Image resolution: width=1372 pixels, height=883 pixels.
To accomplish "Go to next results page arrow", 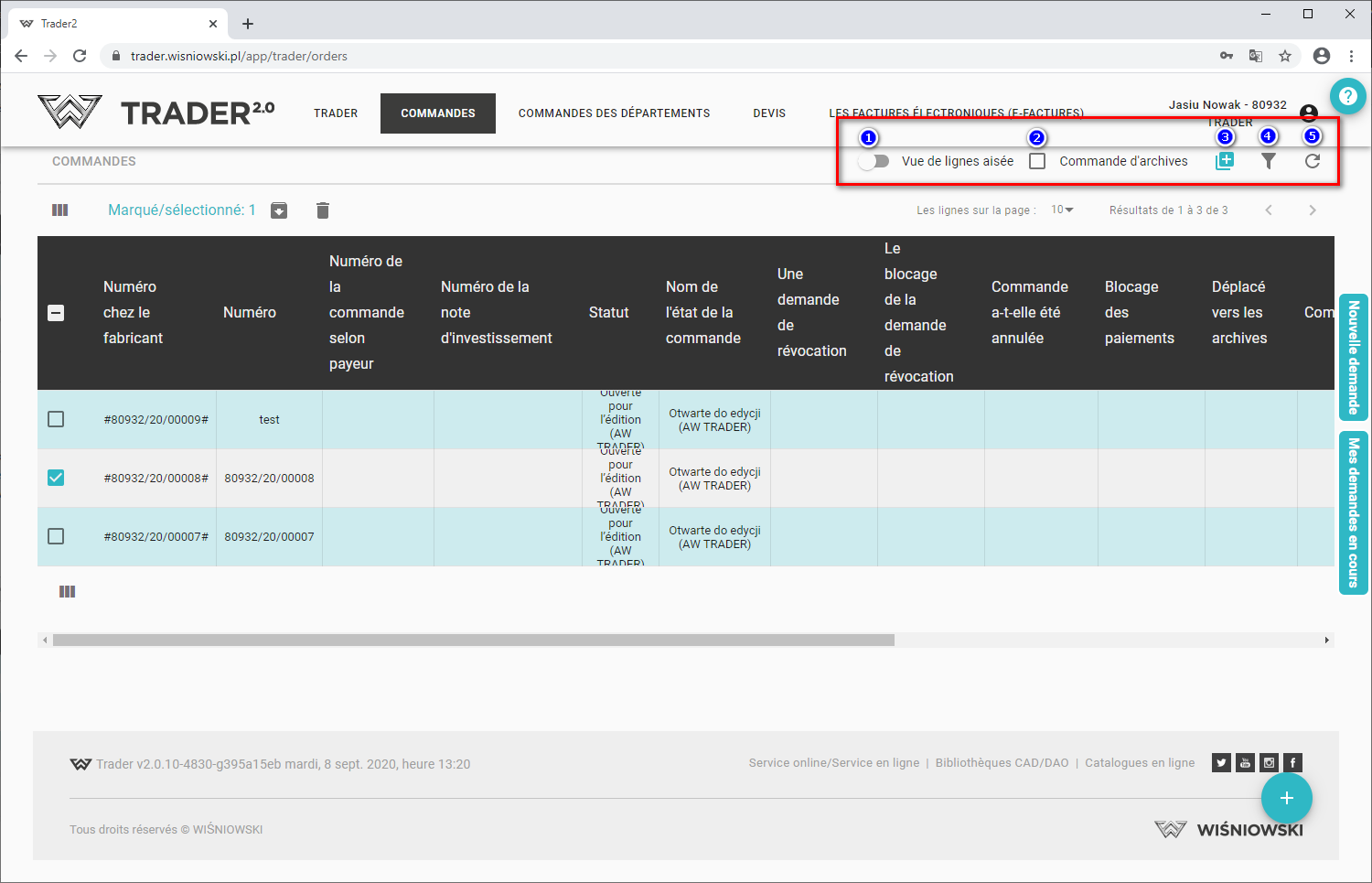I will coord(1313,210).
